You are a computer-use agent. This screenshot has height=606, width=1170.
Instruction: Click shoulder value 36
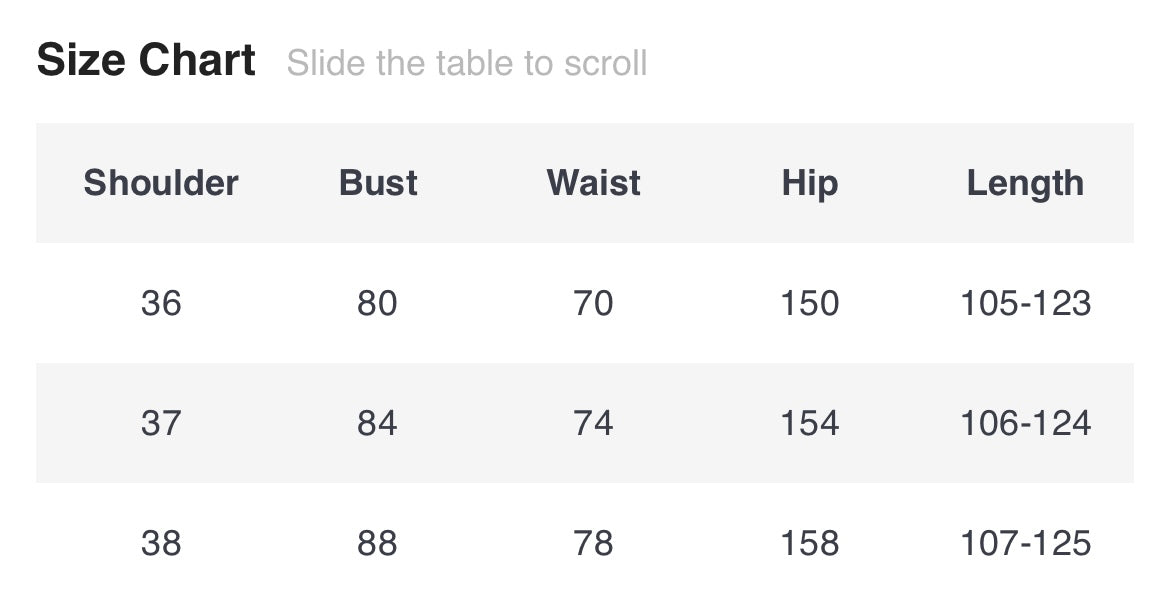161,303
